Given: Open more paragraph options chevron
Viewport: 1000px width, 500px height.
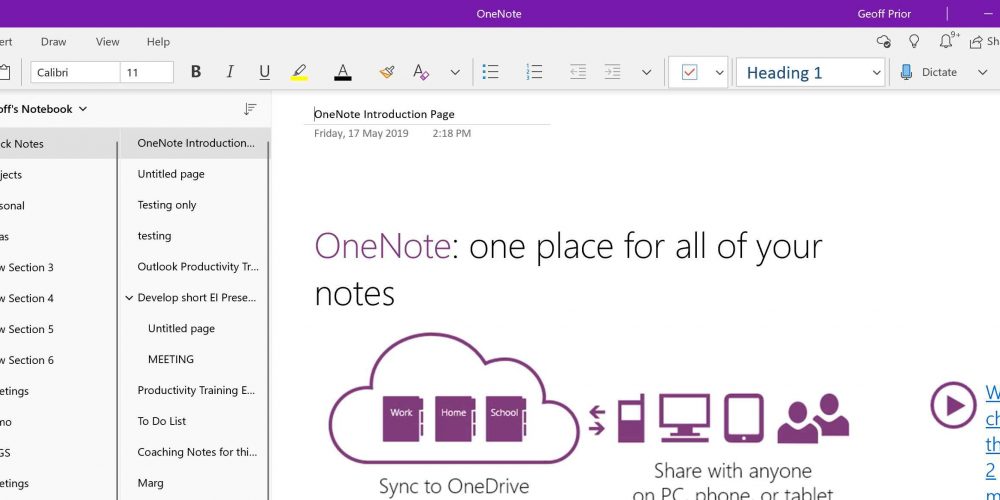Looking at the screenshot, I should coord(646,72).
